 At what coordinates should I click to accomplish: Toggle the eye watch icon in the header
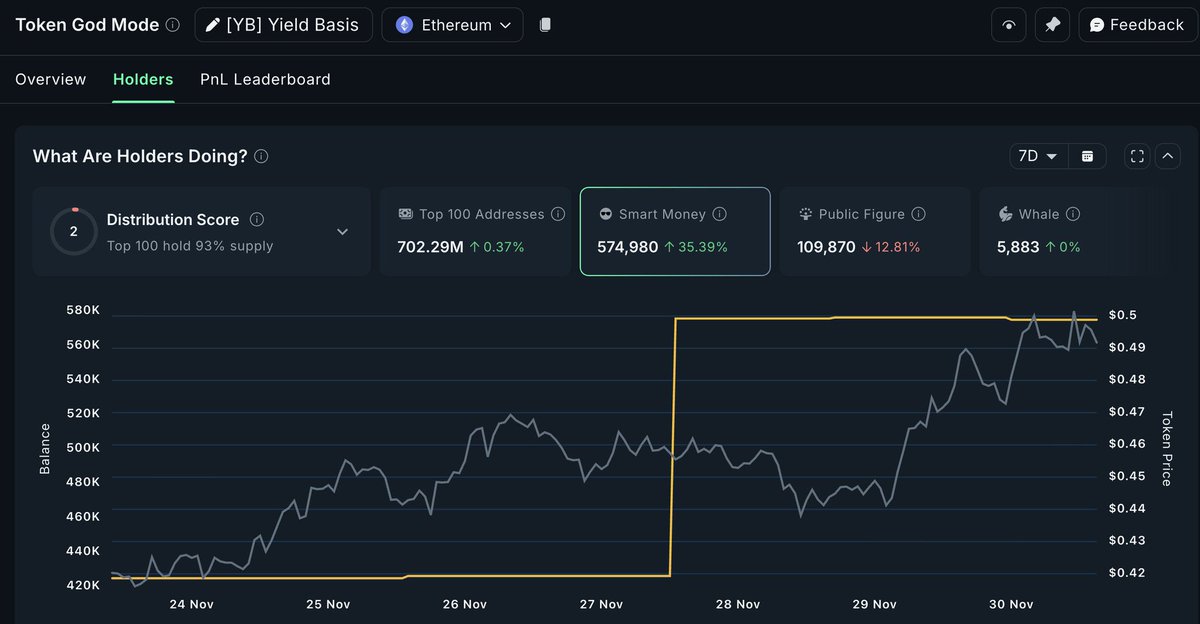(1008, 25)
